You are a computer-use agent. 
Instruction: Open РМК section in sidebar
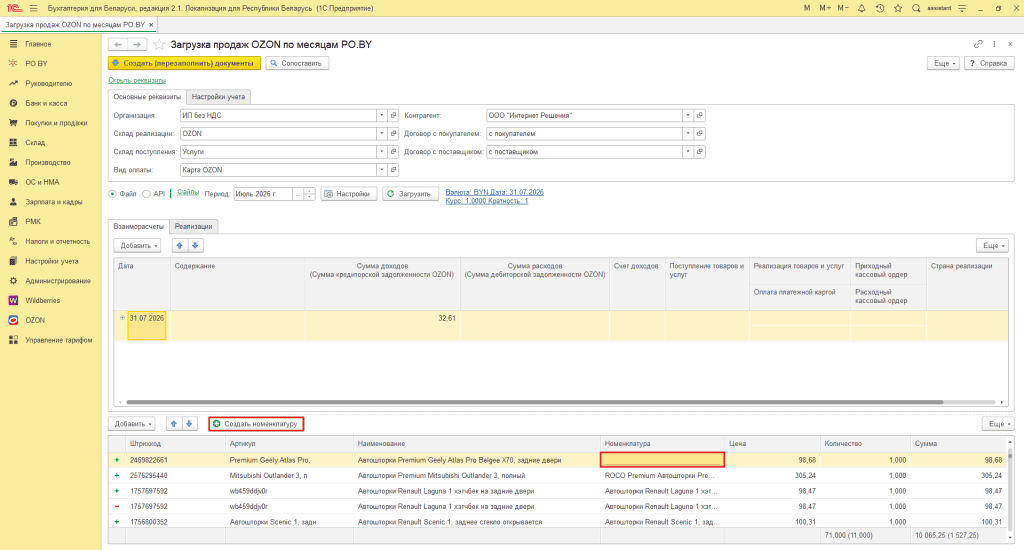click(x=33, y=221)
